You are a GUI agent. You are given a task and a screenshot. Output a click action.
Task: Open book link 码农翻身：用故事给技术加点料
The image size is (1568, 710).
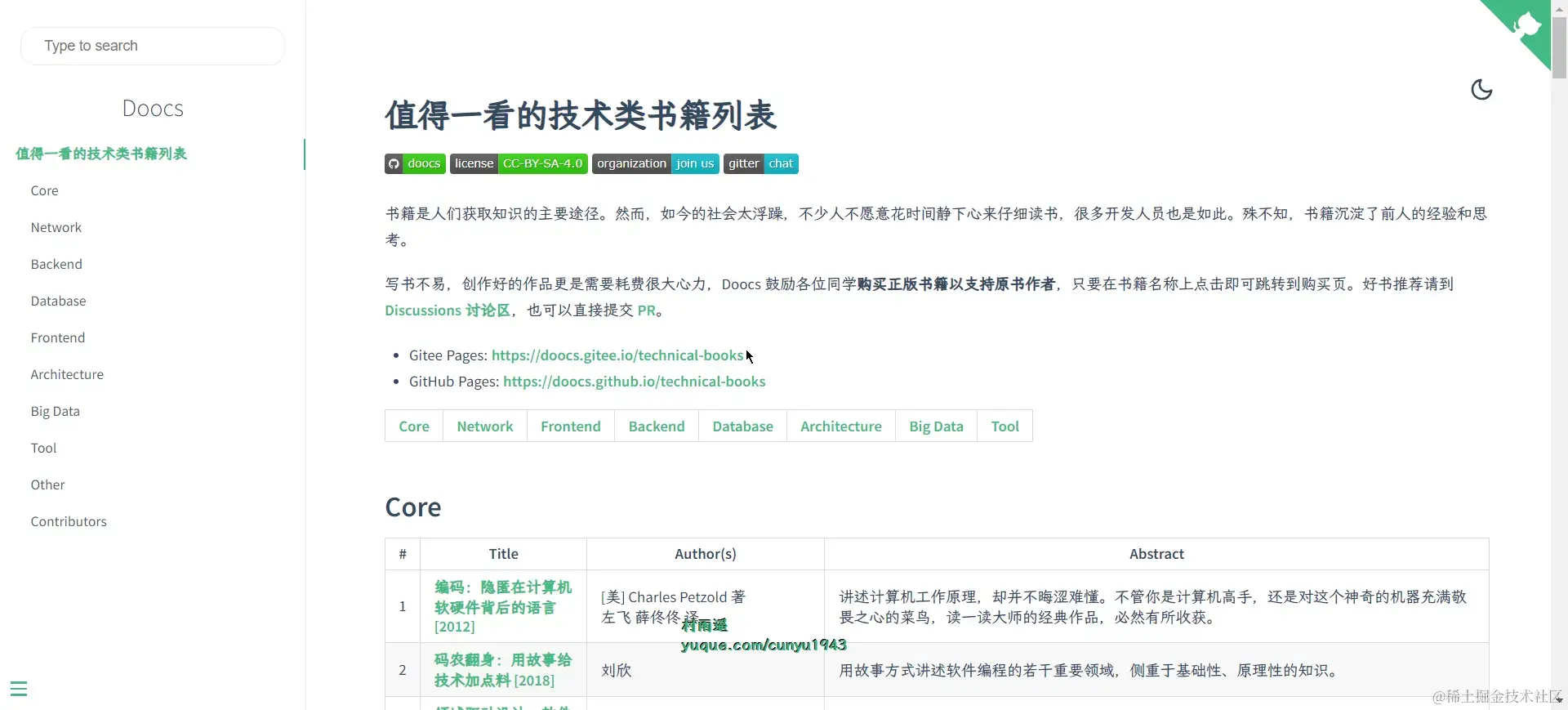(x=503, y=670)
